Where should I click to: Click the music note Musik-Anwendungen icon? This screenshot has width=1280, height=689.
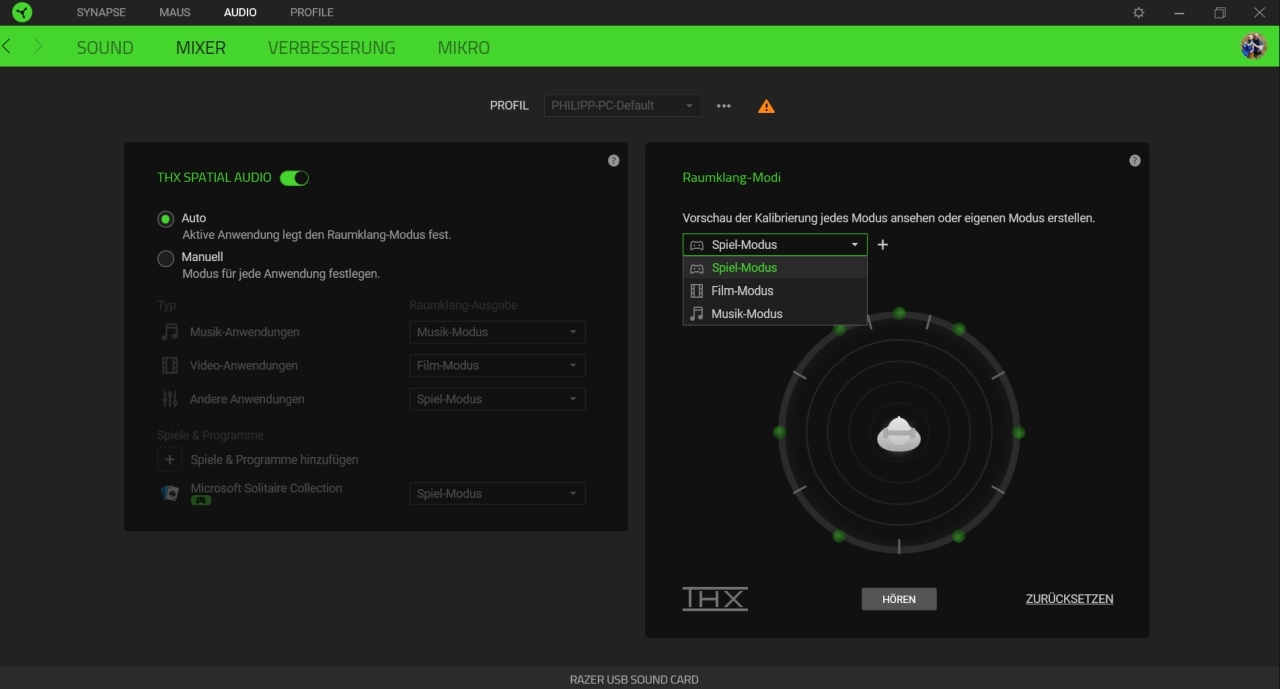pos(170,332)
